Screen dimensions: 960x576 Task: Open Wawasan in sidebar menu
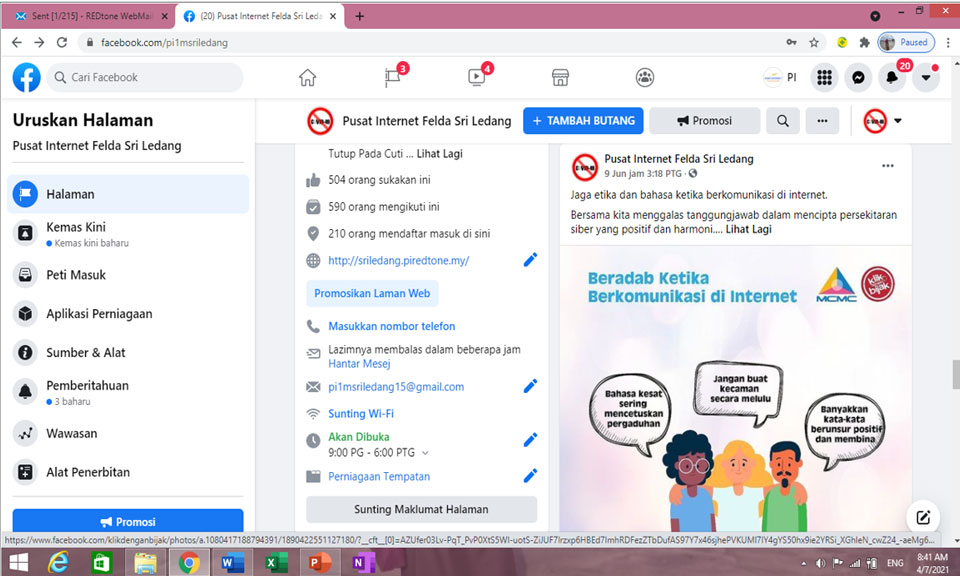pos(72,434)
